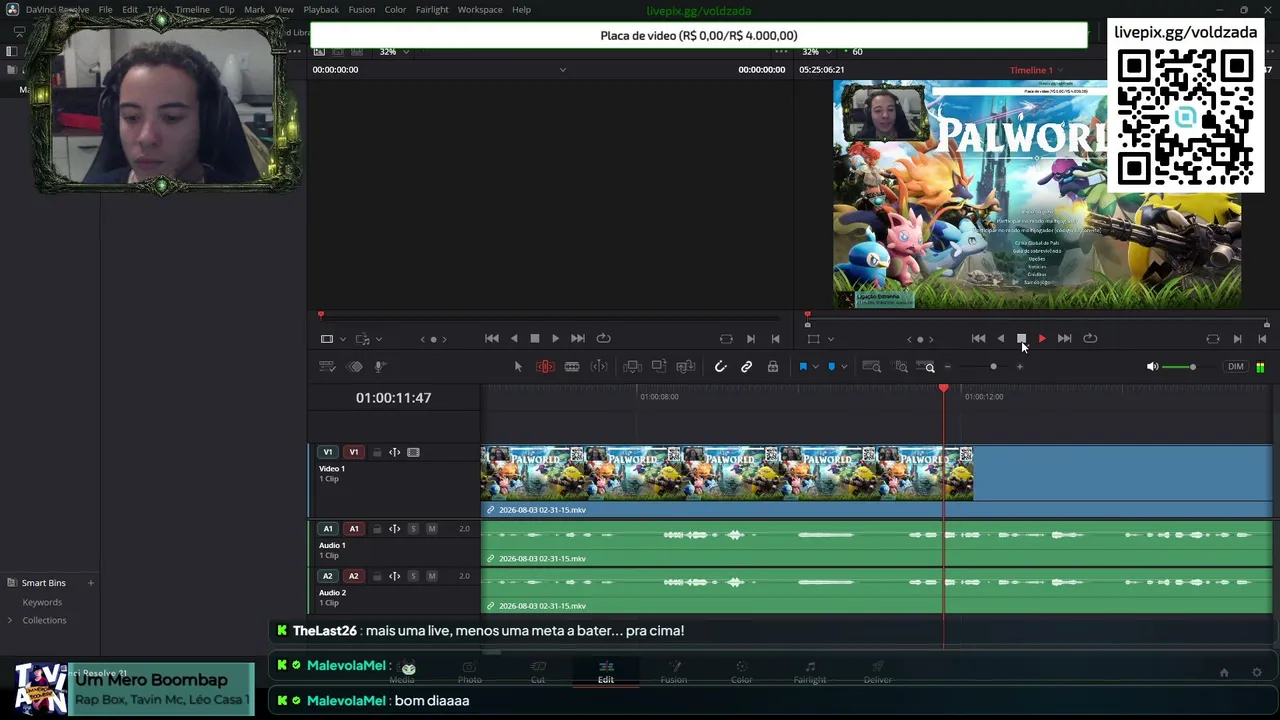
Task: Expand the Collections smart bin
Action: tap(10, 621)
